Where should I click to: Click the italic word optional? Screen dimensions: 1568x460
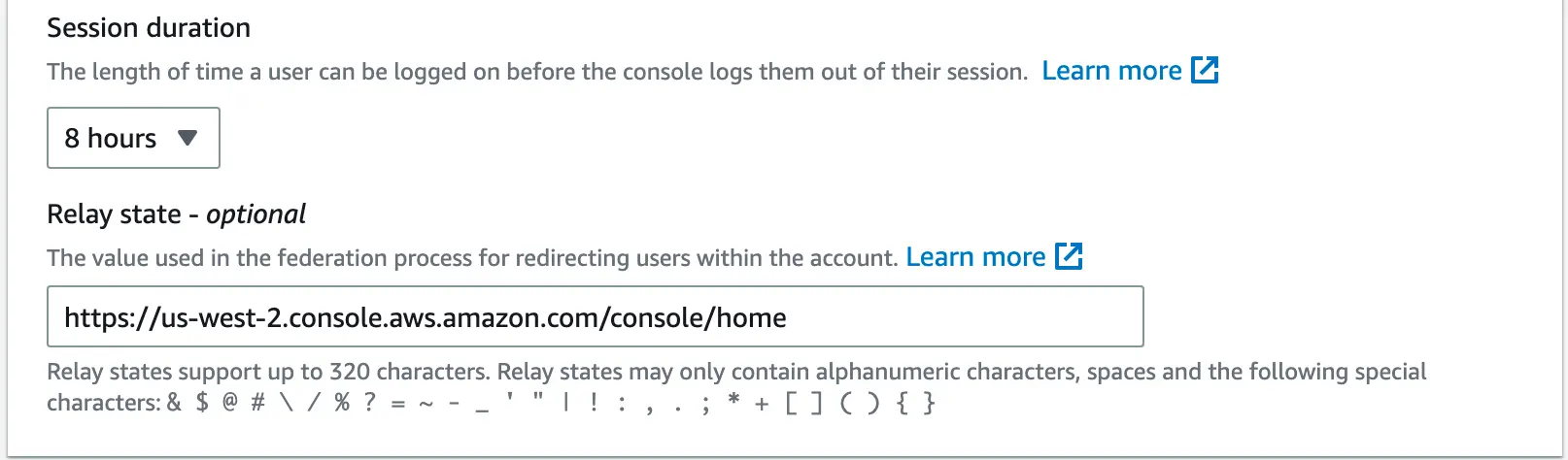(256, 214)
